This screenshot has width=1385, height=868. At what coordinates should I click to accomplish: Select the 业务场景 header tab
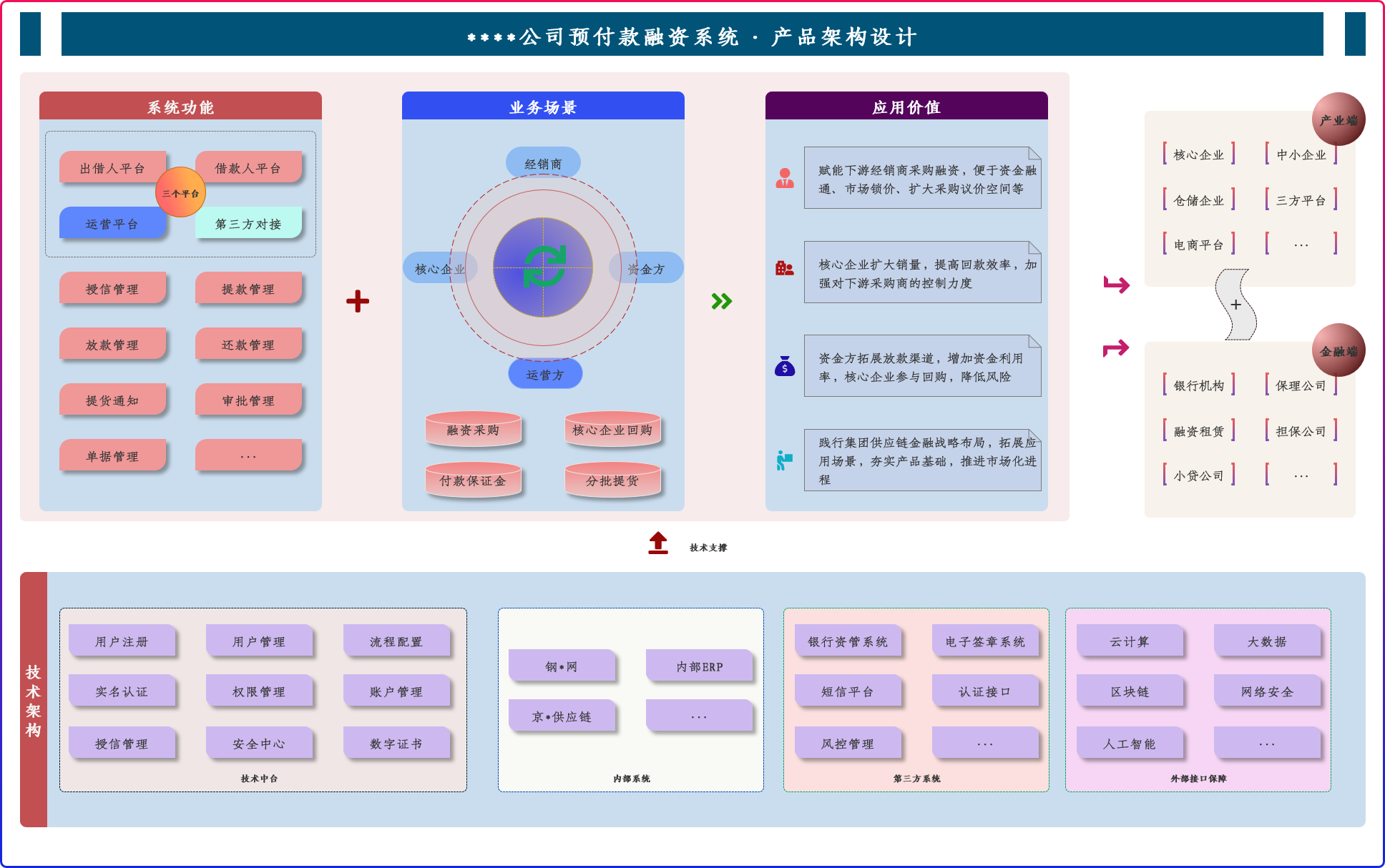pyautogui.click(x=543, y=106)
